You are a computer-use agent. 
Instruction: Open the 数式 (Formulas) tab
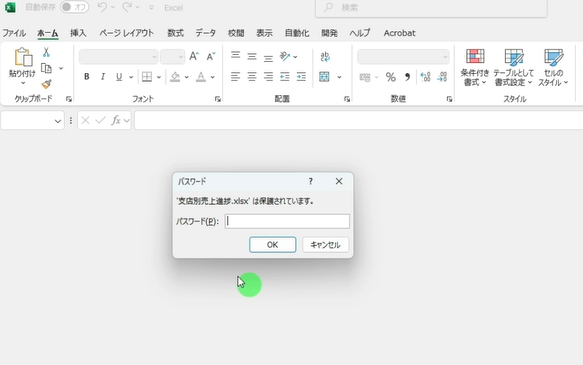(x=175, y=33)
